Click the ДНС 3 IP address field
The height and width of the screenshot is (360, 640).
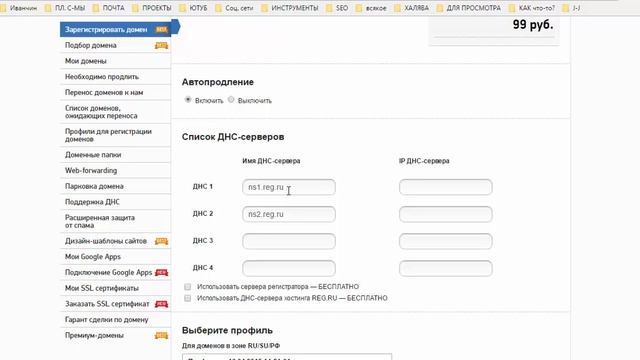pyautogui.click(x=446, y=241)
